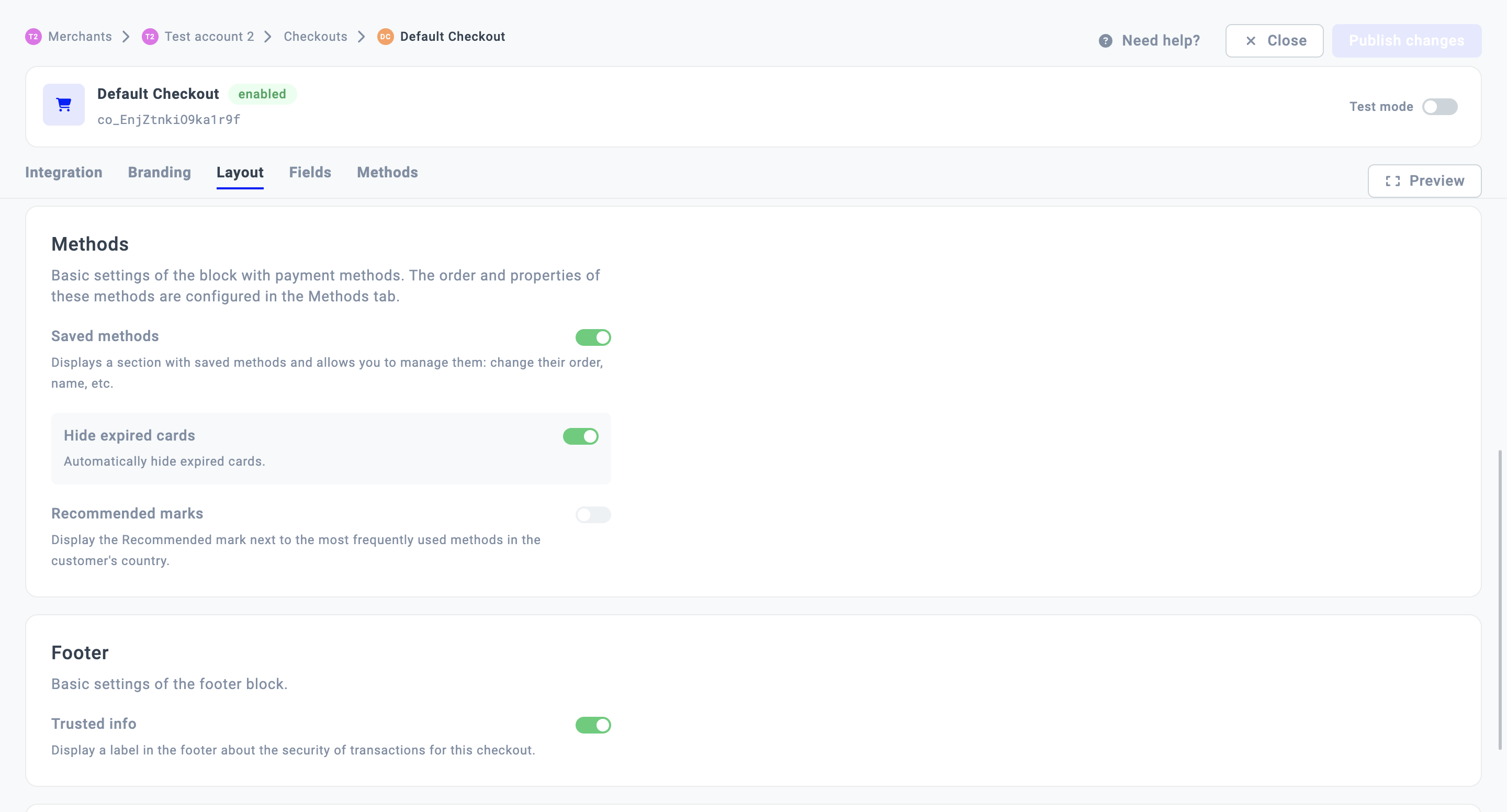Click chevron after Test account 2
Image resolution: width=1507 pixels, height=812 pixels.
click(268, 37)
